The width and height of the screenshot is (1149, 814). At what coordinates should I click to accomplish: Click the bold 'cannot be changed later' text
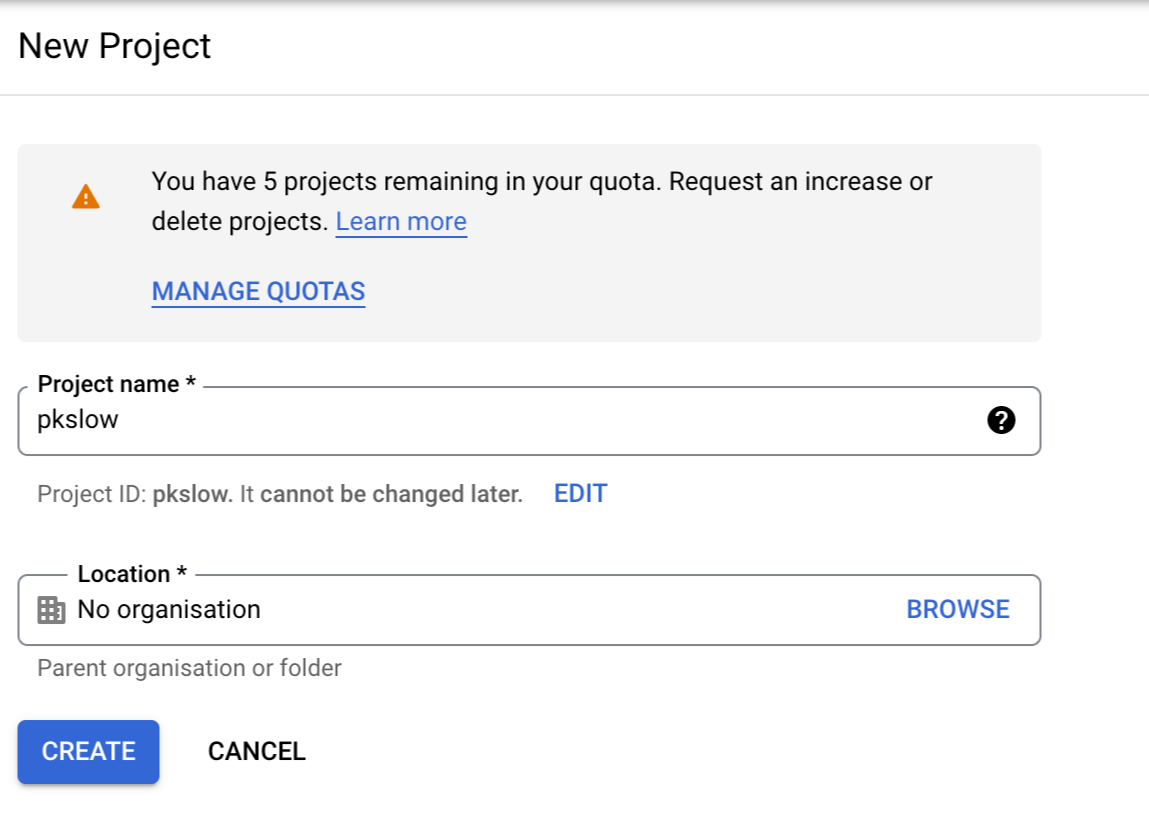pyautogui.click(x=391, y=494)
